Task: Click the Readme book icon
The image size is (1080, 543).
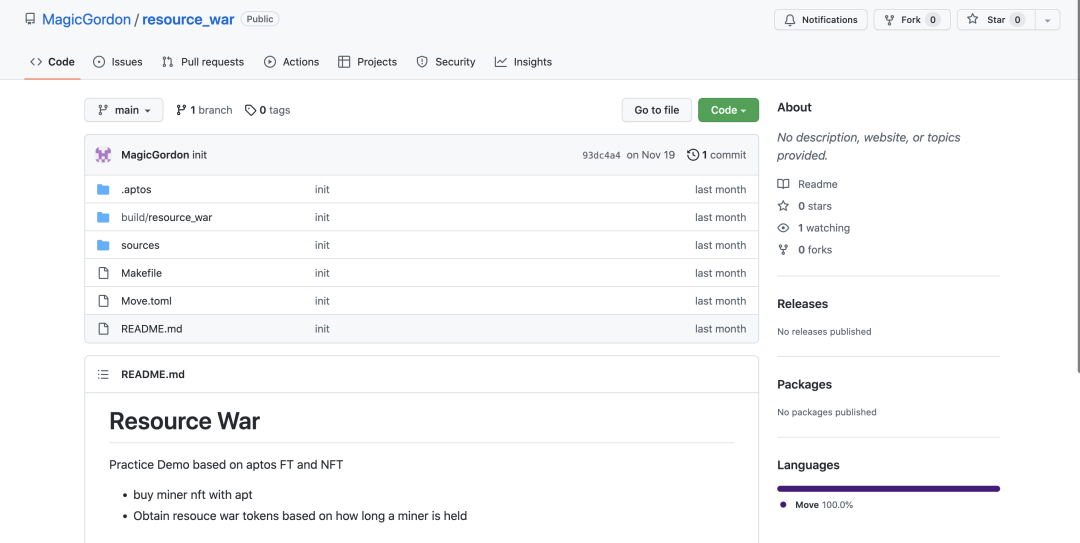Action: pyautogui.click(x=783, y=184)
